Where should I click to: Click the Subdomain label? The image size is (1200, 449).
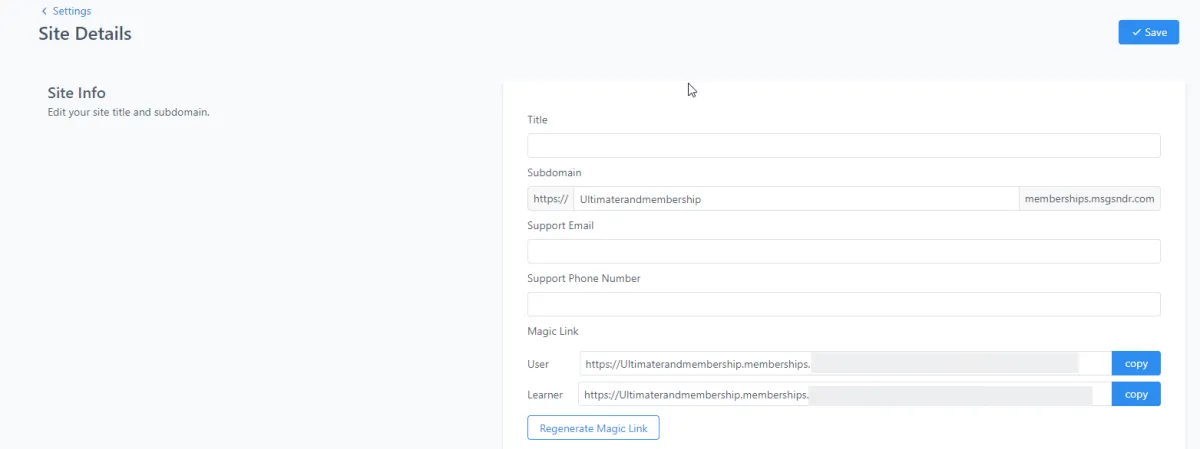point(554,172)
